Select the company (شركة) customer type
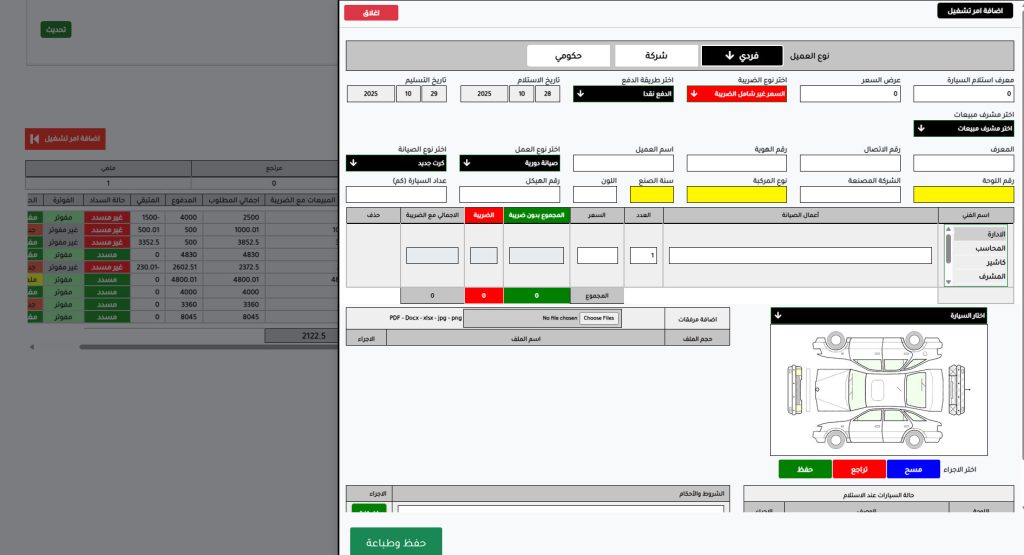Screen dimensions: 1024x555 coord(656,55)
